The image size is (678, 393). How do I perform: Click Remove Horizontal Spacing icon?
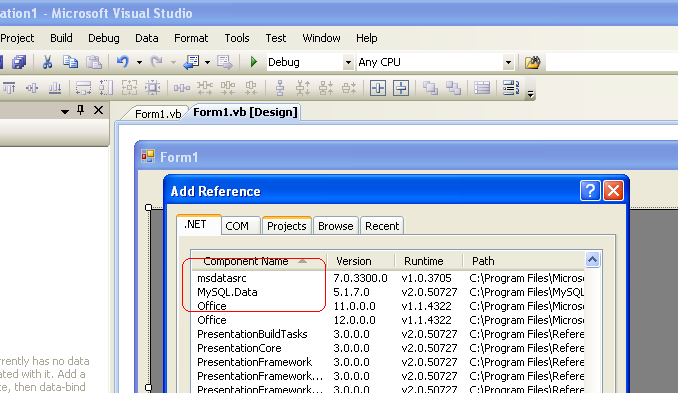pos(251,88)
